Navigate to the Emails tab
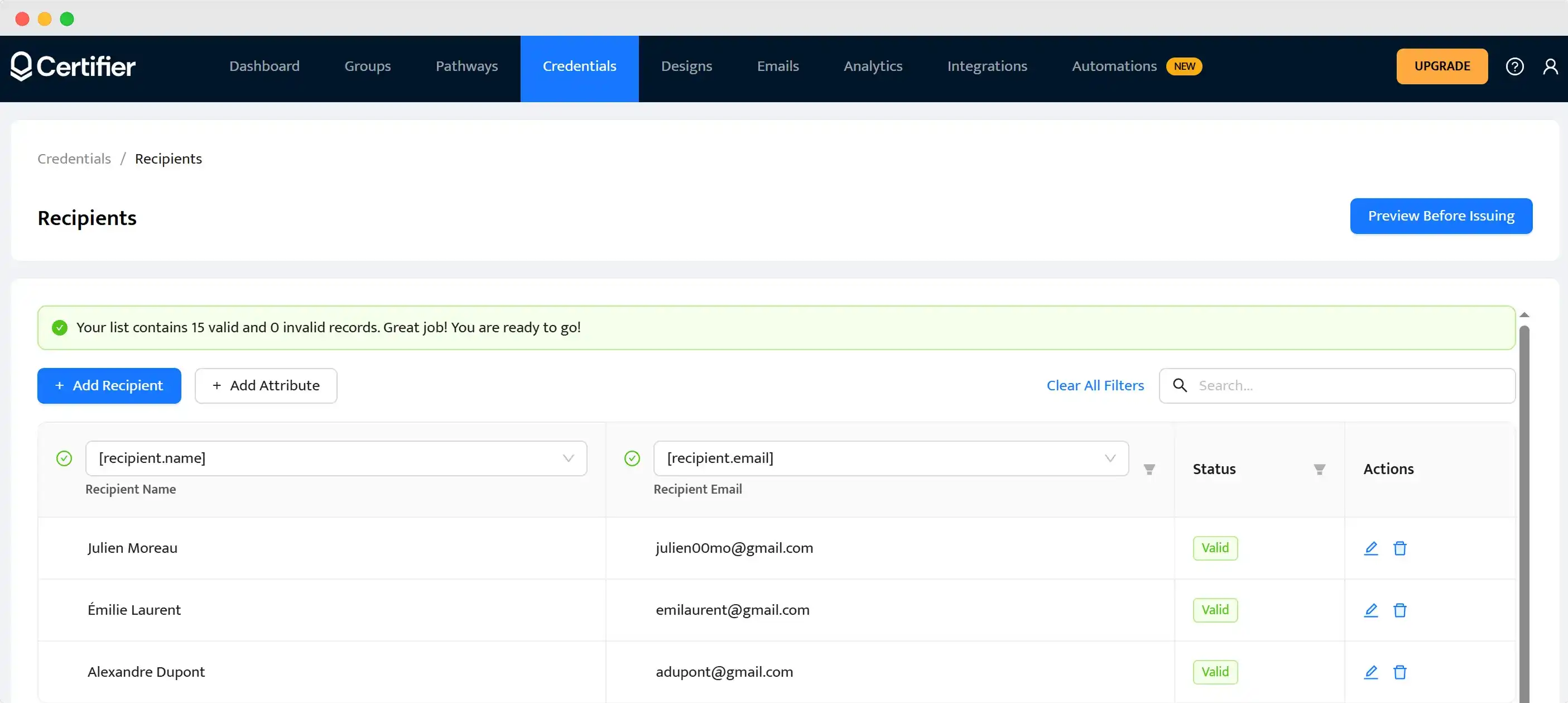Image resolution: width=1568 pixels, height=703 pixels. [x=778, y=66]
